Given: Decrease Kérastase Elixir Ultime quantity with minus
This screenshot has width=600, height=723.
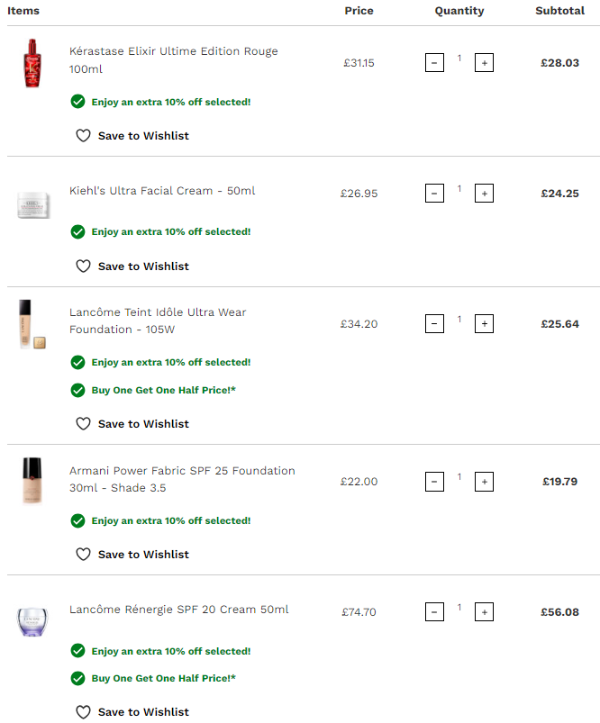Looking at the screenshot, I should point(434,63).
